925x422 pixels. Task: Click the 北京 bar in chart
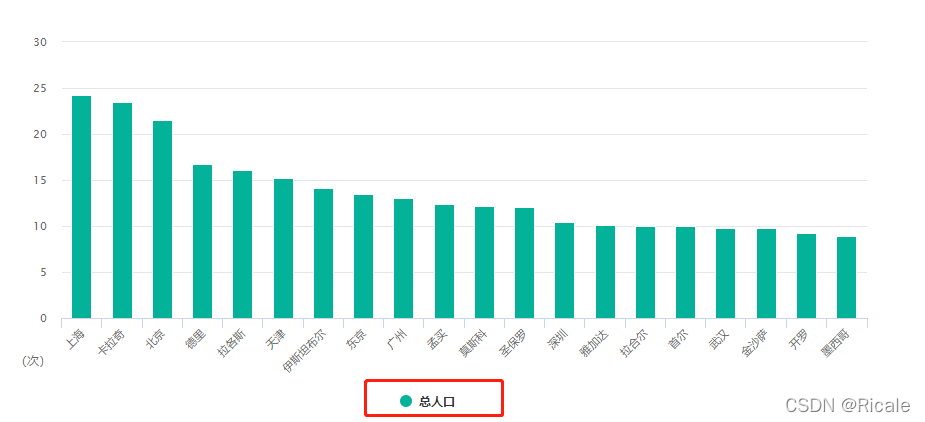click(x=162, y=220)
